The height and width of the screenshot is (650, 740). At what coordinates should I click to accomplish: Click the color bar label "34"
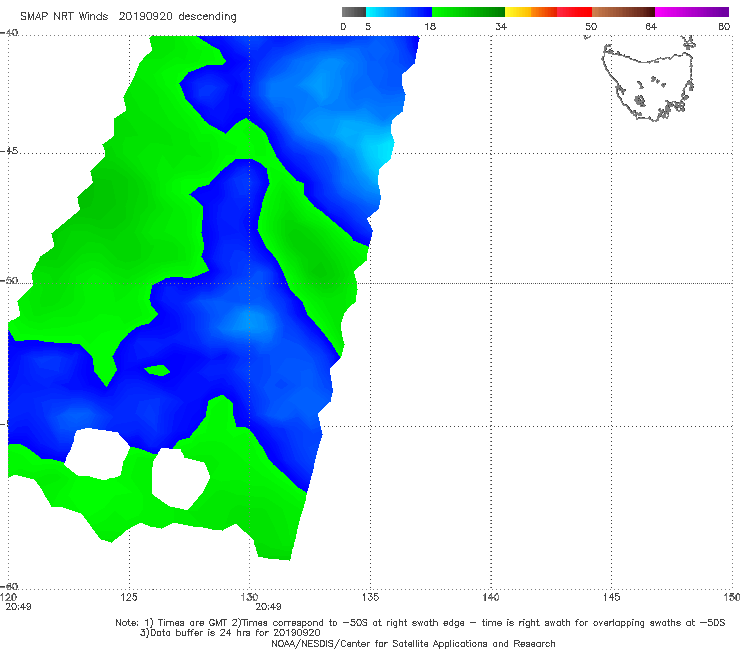tap(501, 27)
